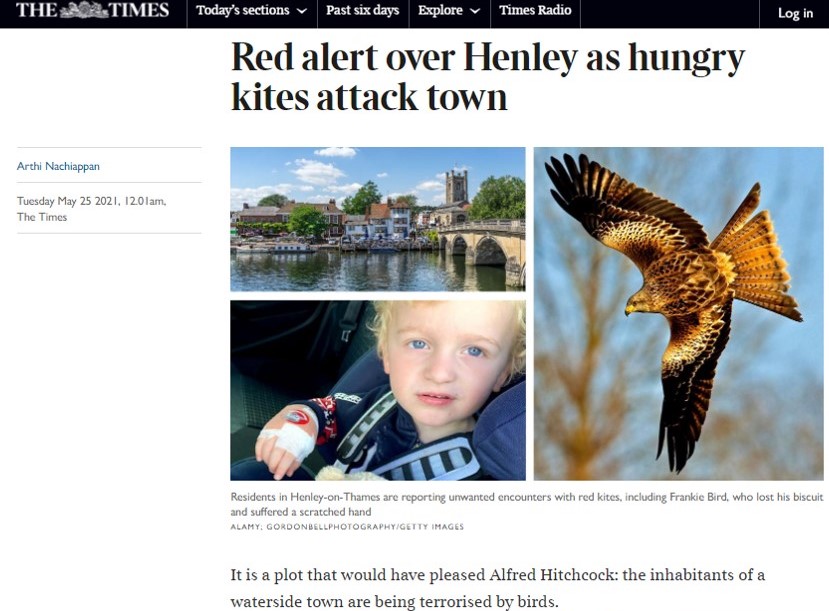Expand the Today's sections chevron
The height and width of the screenshot is (611, 829).
pos(302,11)
